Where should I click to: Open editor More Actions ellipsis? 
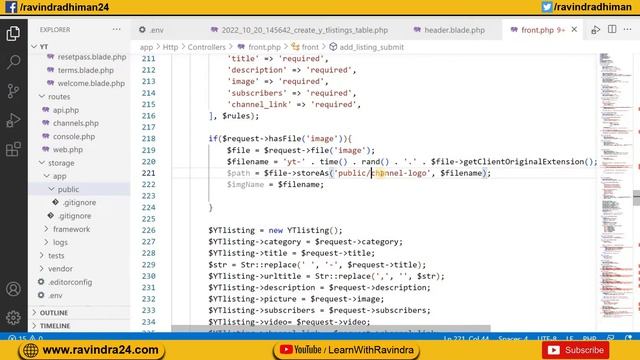tap(627, 29)
